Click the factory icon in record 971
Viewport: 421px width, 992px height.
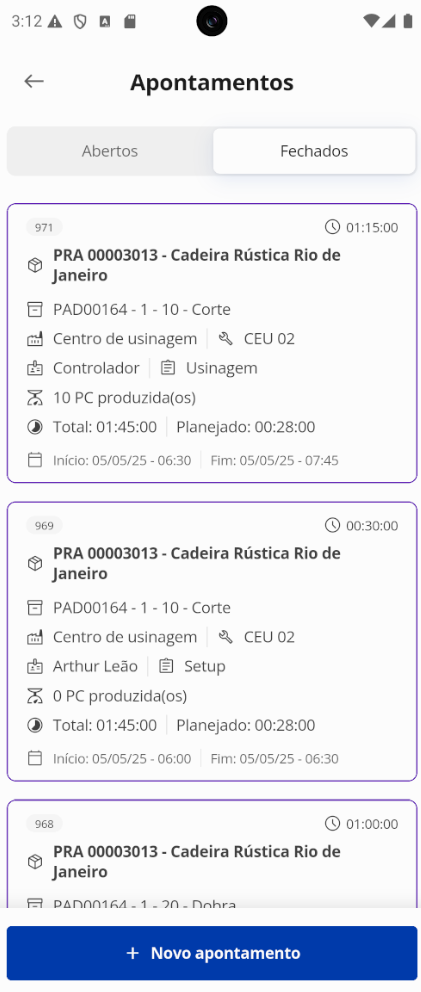(x=35, y=339)
